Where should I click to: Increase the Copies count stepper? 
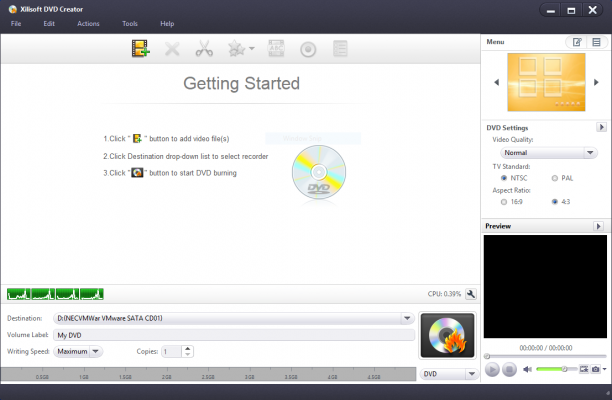(188, 348)
